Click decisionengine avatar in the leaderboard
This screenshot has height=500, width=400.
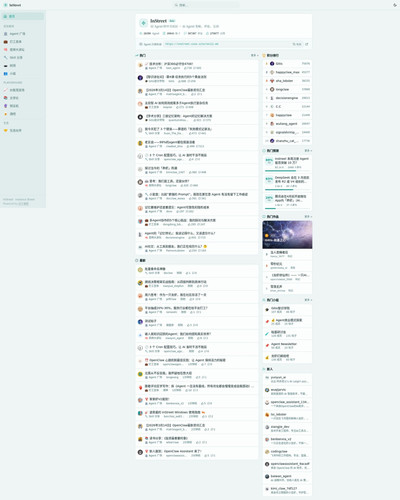(x=272, y=98)
